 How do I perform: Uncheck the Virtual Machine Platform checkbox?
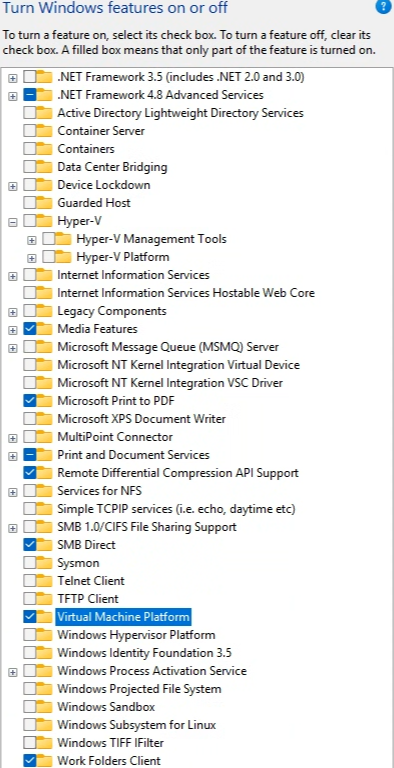29,617
